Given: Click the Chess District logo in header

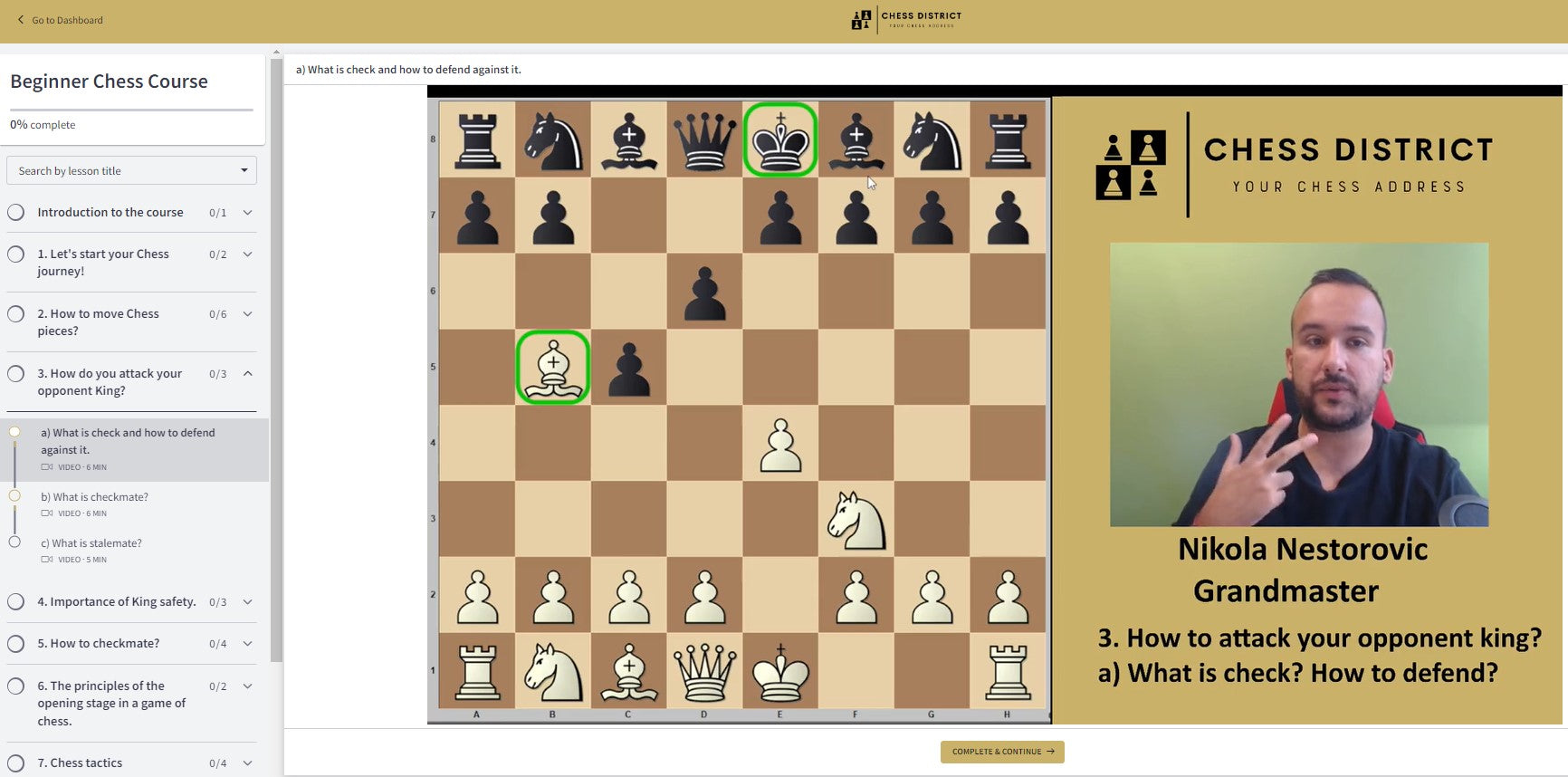Looking at the screenshot, I should tap(906, 19).
